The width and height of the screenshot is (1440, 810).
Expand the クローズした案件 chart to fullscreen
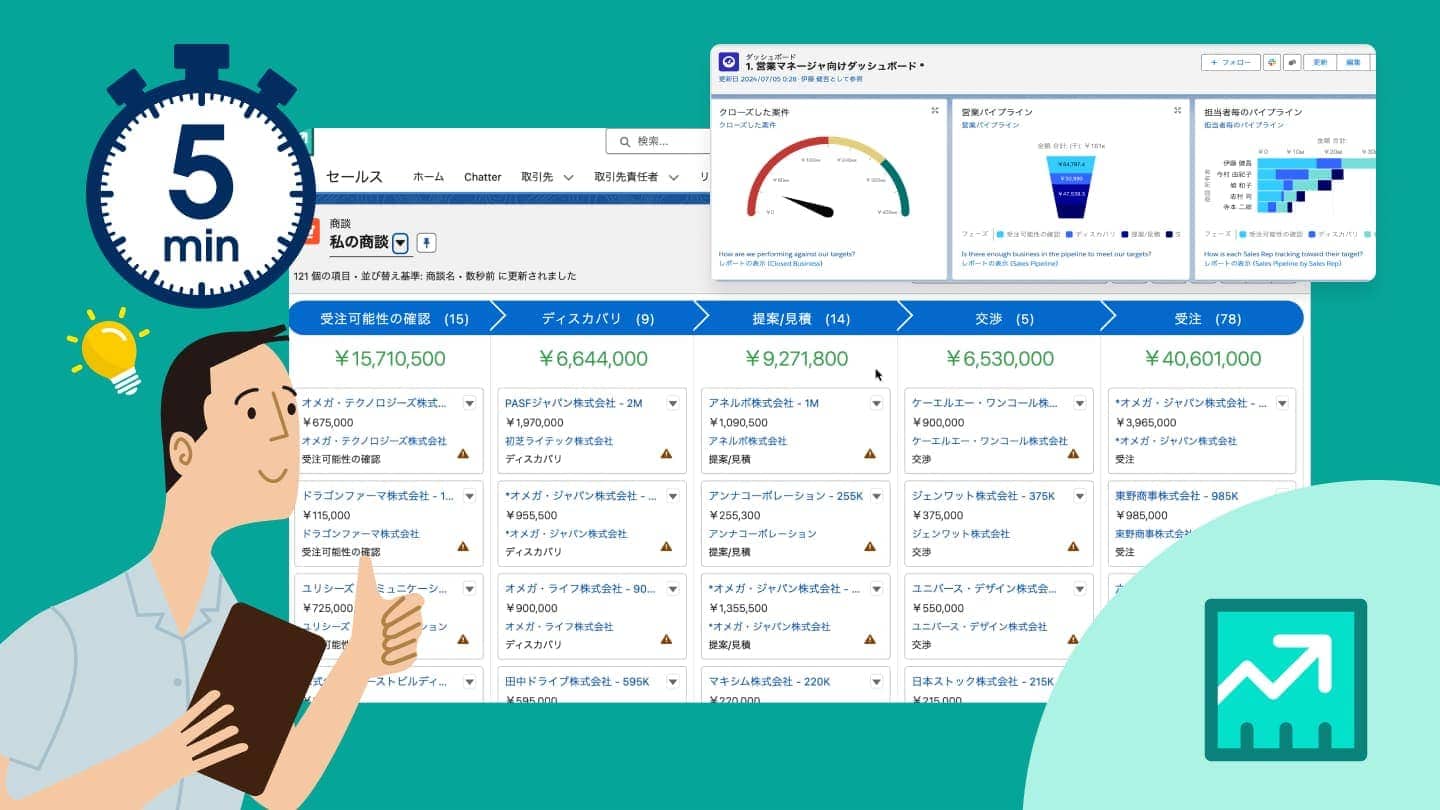(x=934, y=111)
